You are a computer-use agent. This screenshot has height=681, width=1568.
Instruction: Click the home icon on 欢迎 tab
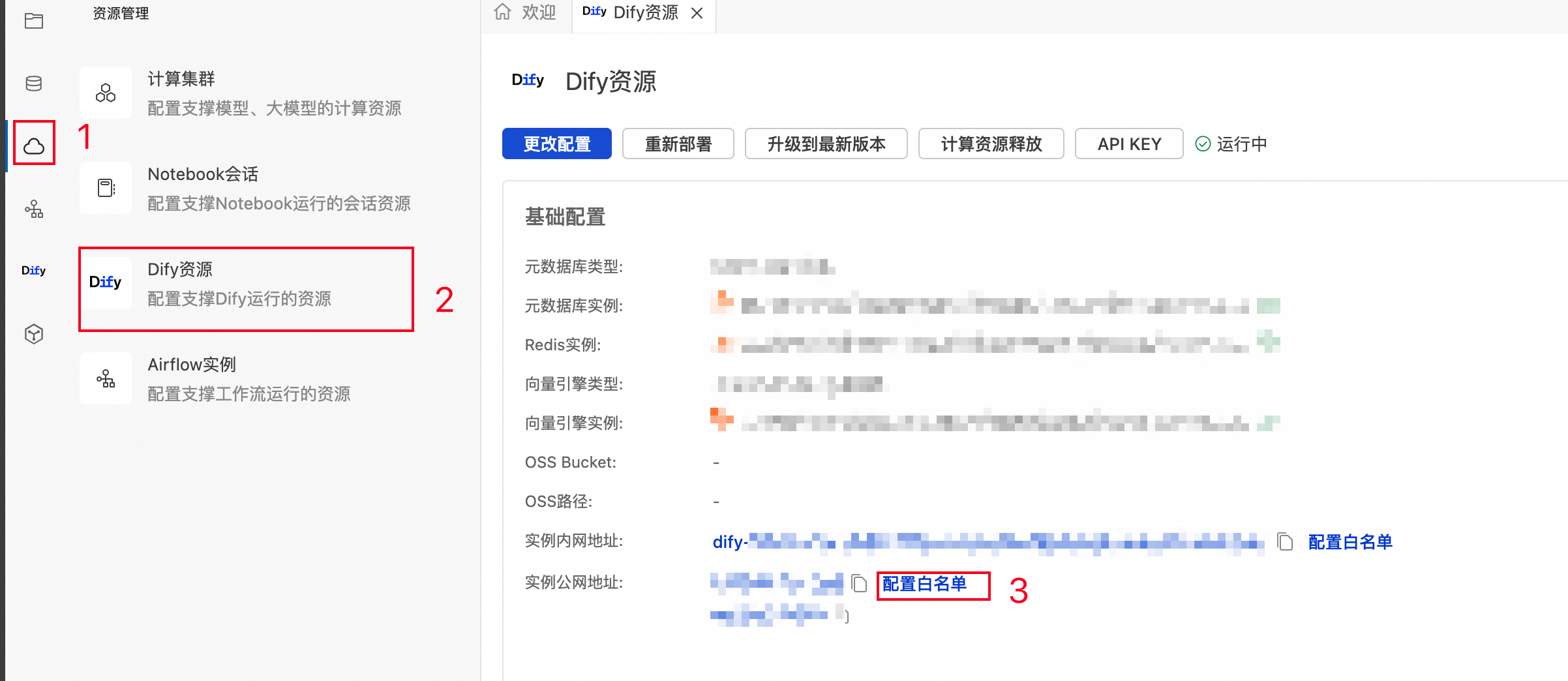point(502,12)
